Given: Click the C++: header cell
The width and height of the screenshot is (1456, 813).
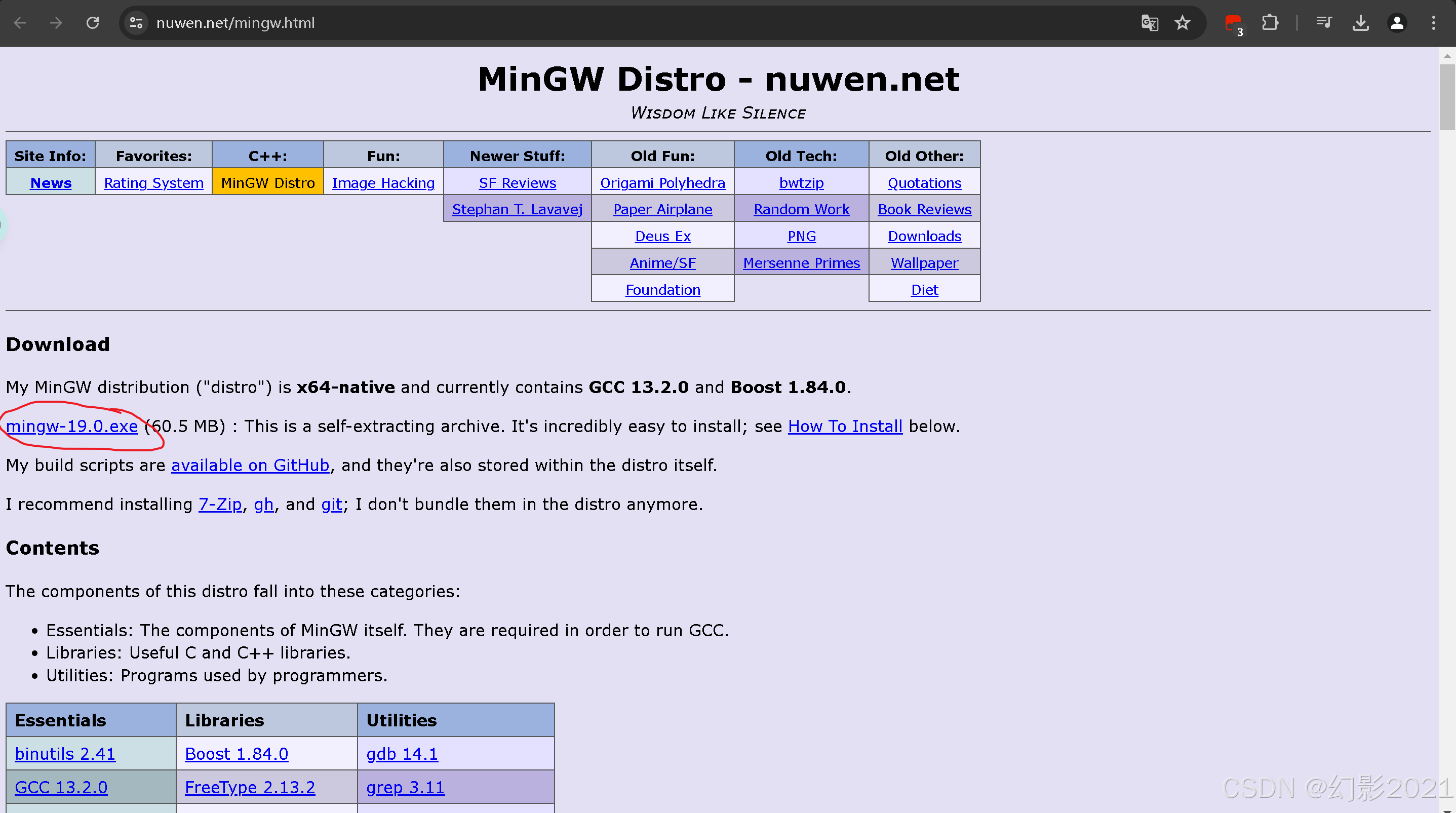Looking at the screenshot, I should point(267,156).
